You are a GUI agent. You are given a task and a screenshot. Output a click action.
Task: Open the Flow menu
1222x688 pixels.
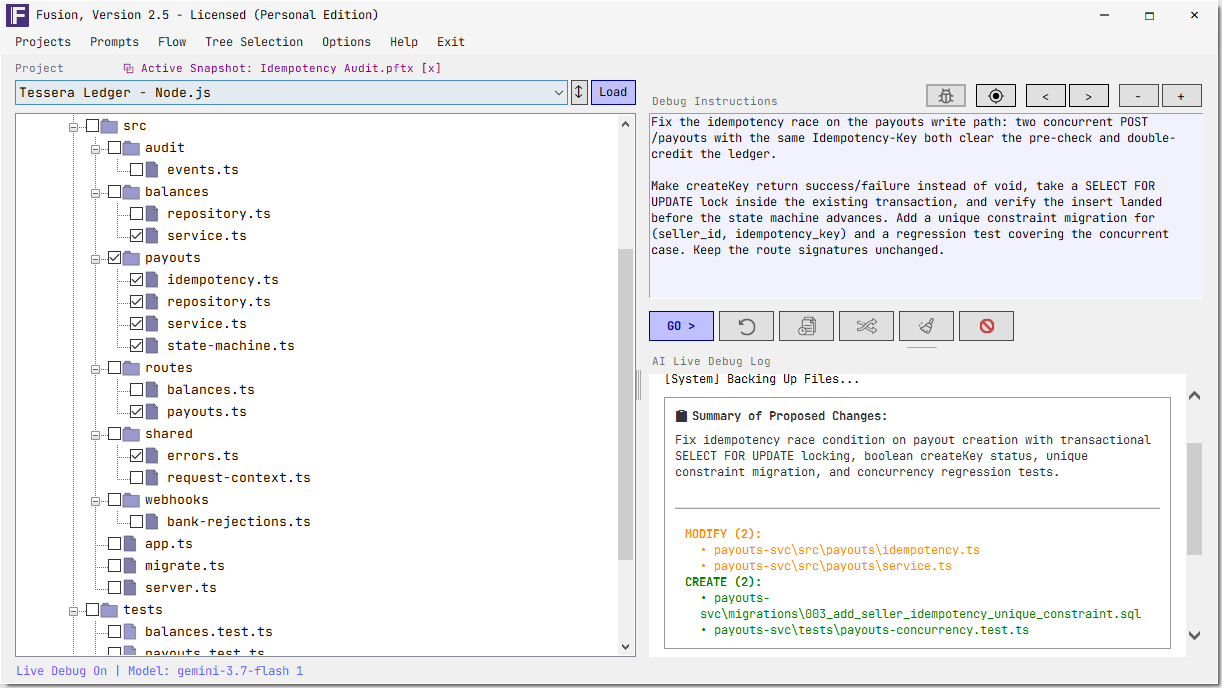click(x=172, y=42)
